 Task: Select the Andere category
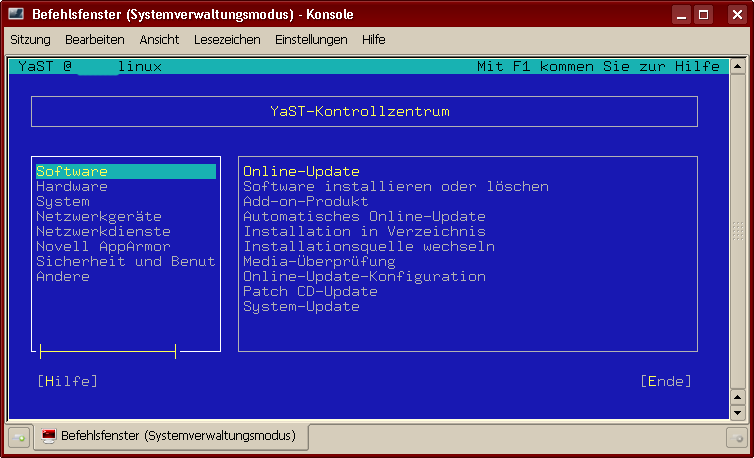click(x=63, y=277)
